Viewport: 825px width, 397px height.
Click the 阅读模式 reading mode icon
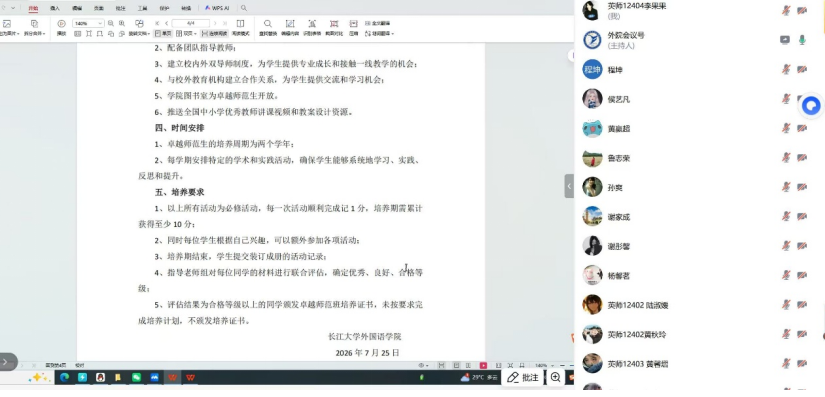[x=240, y=27]
